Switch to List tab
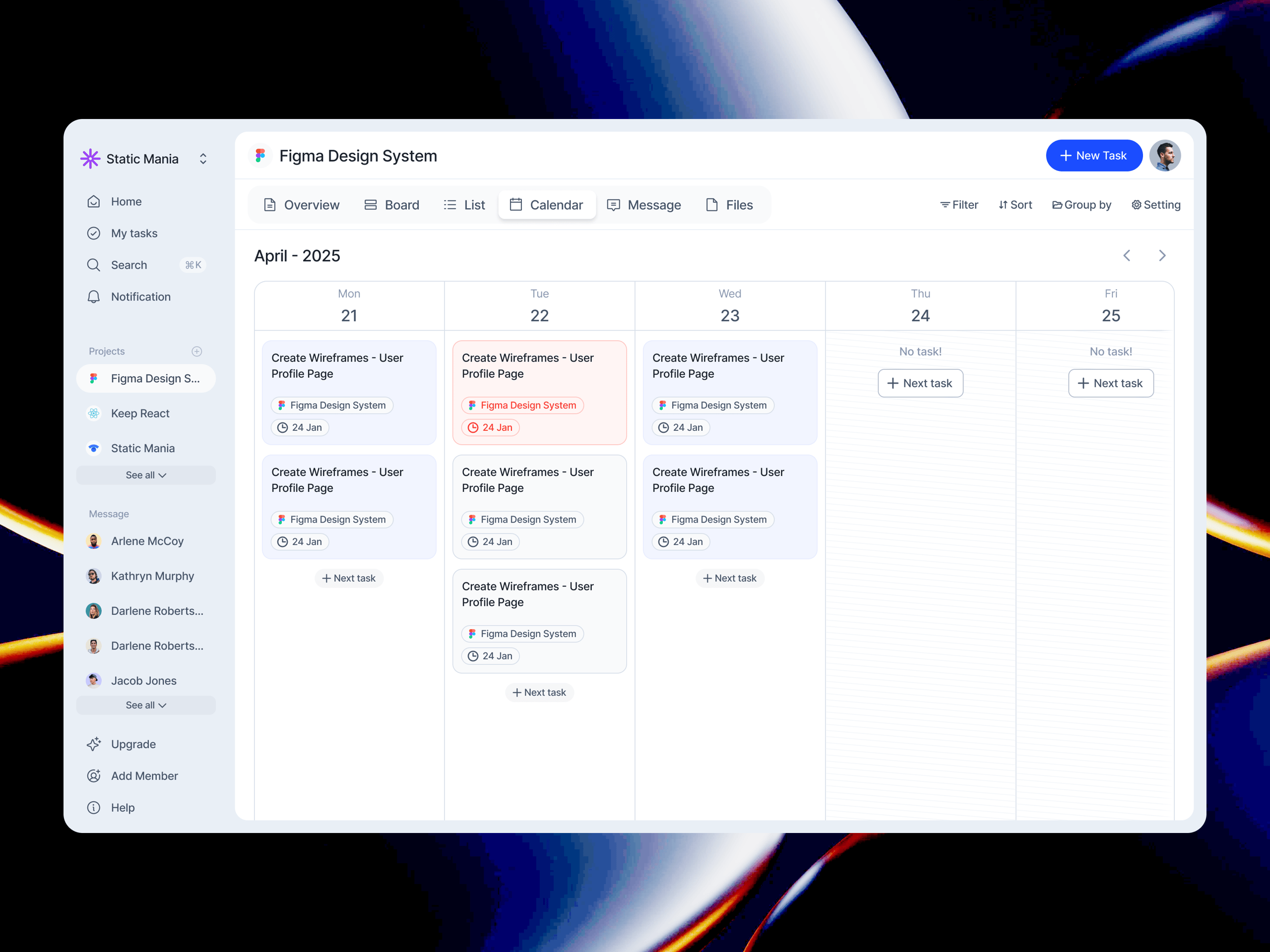Viewport: 1270px width, 952px height. (x=464, y=205)
